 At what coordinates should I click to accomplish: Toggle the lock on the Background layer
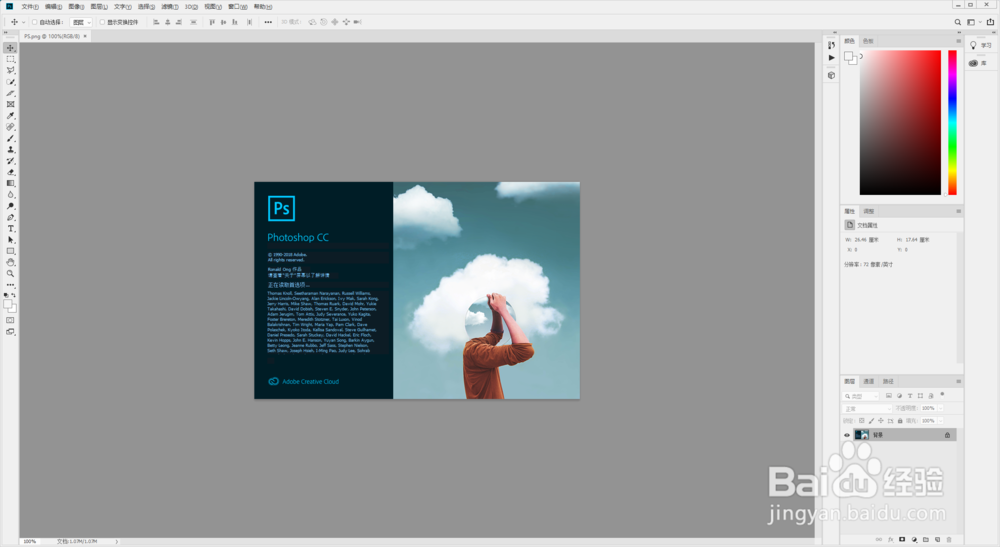pyautogui.click(x=947, y=435)
